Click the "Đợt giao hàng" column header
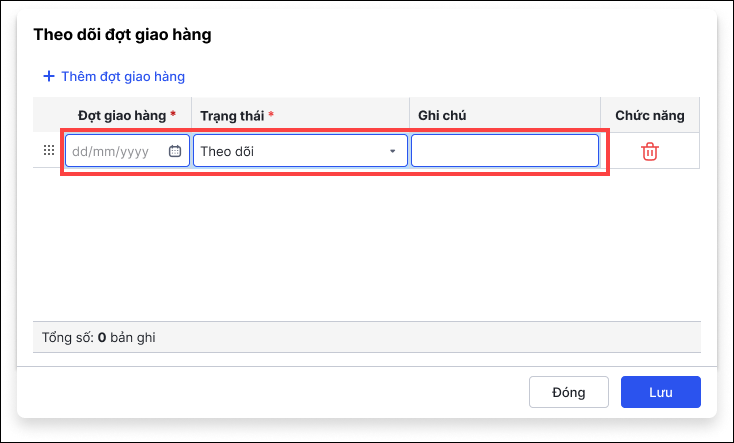The height and width of the screenshot is (443, 734). click(x=122, y=115)
